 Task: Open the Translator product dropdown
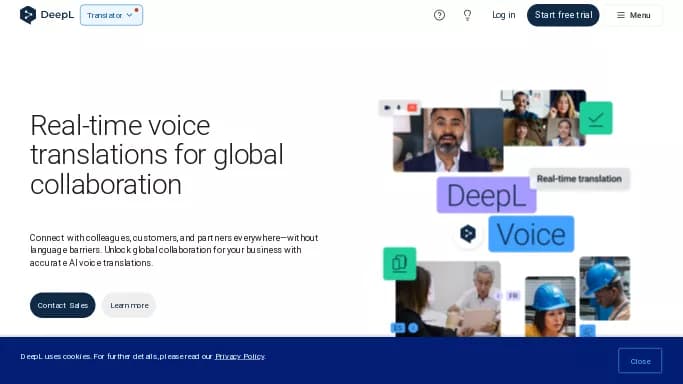click(112, 15)
